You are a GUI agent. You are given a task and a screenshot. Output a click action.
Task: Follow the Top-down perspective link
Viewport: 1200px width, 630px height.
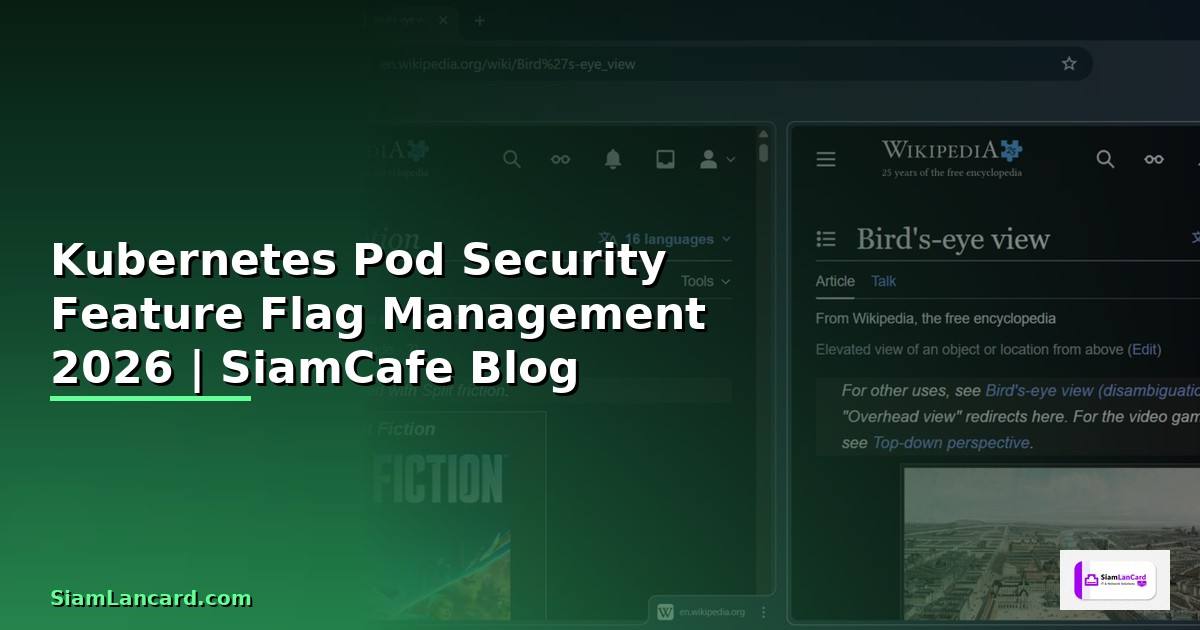click(x=951, y=442)
